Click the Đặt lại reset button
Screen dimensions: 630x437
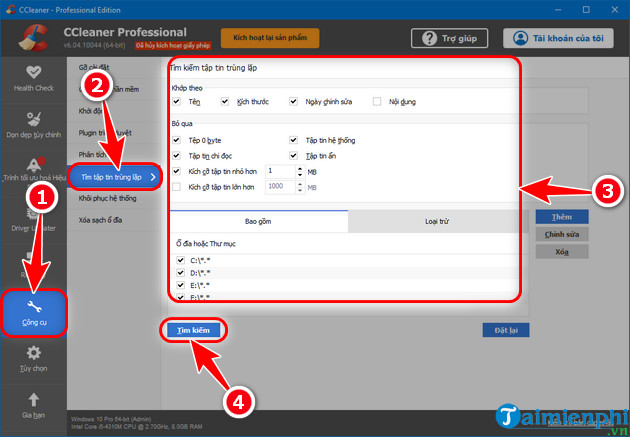click(506, 330)
